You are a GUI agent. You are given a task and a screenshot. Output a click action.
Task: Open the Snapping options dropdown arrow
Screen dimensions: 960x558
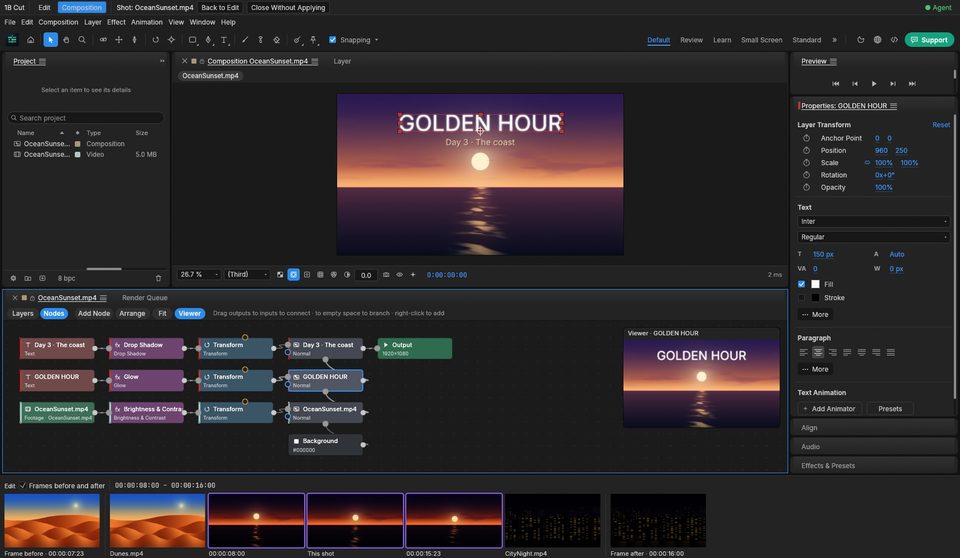coord(377,40)
